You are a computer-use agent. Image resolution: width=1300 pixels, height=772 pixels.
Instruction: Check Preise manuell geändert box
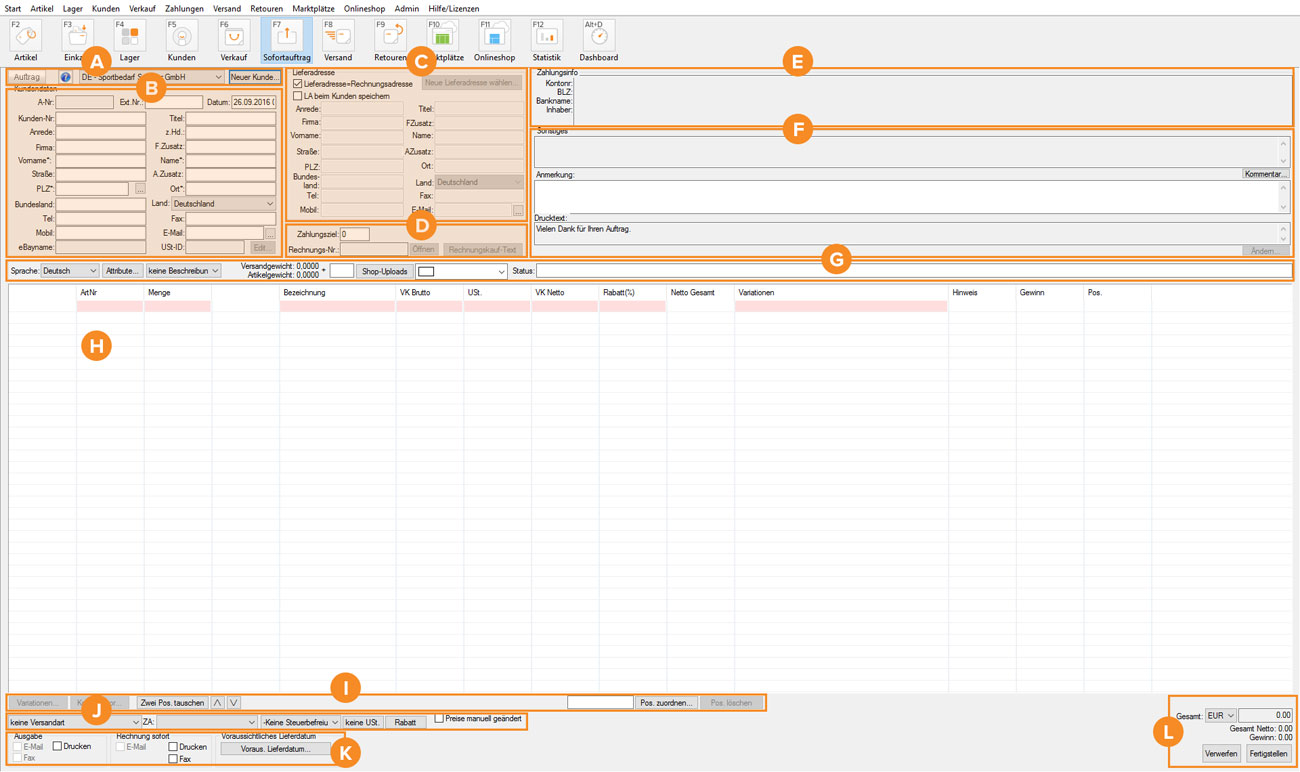point(439,719)
